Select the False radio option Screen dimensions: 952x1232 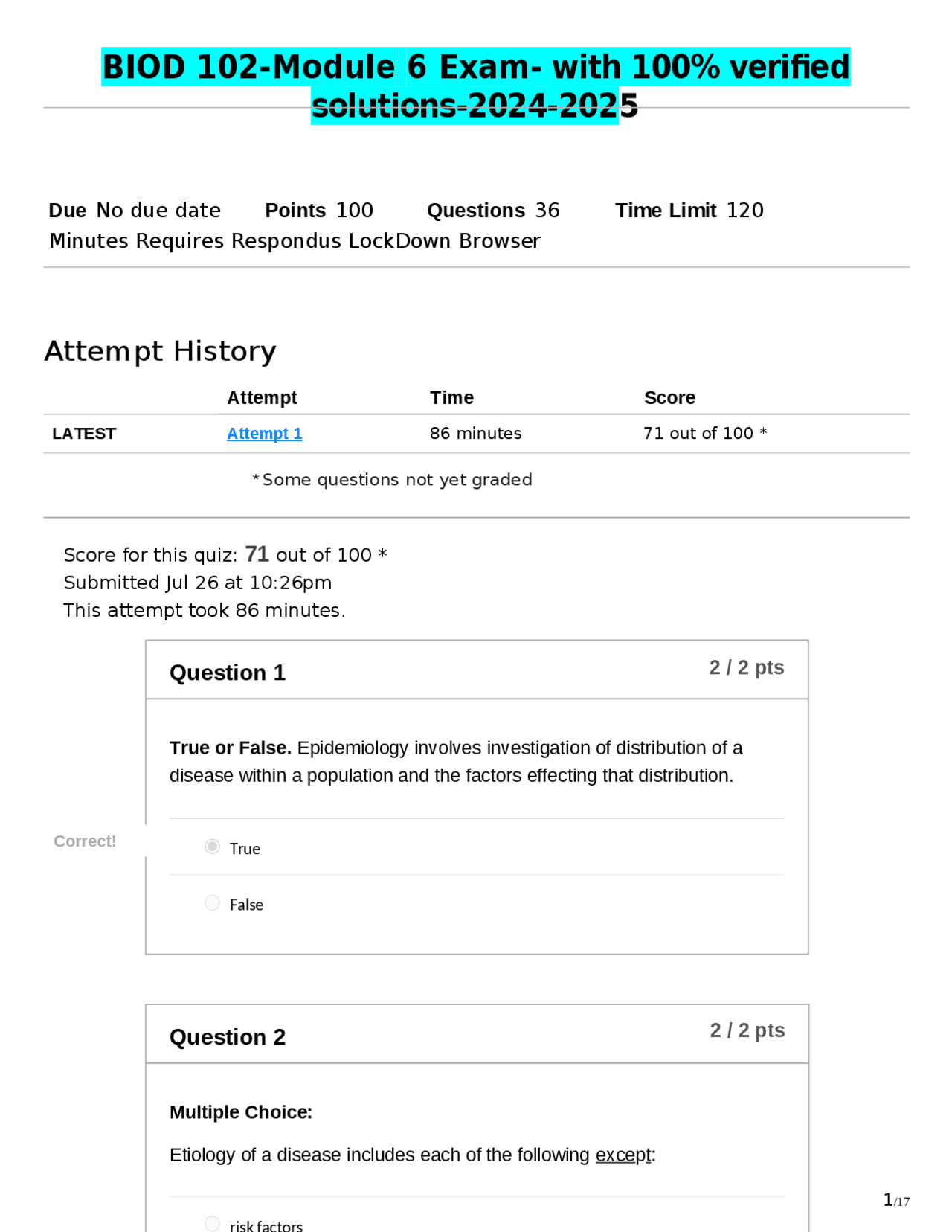pos(213,902)
